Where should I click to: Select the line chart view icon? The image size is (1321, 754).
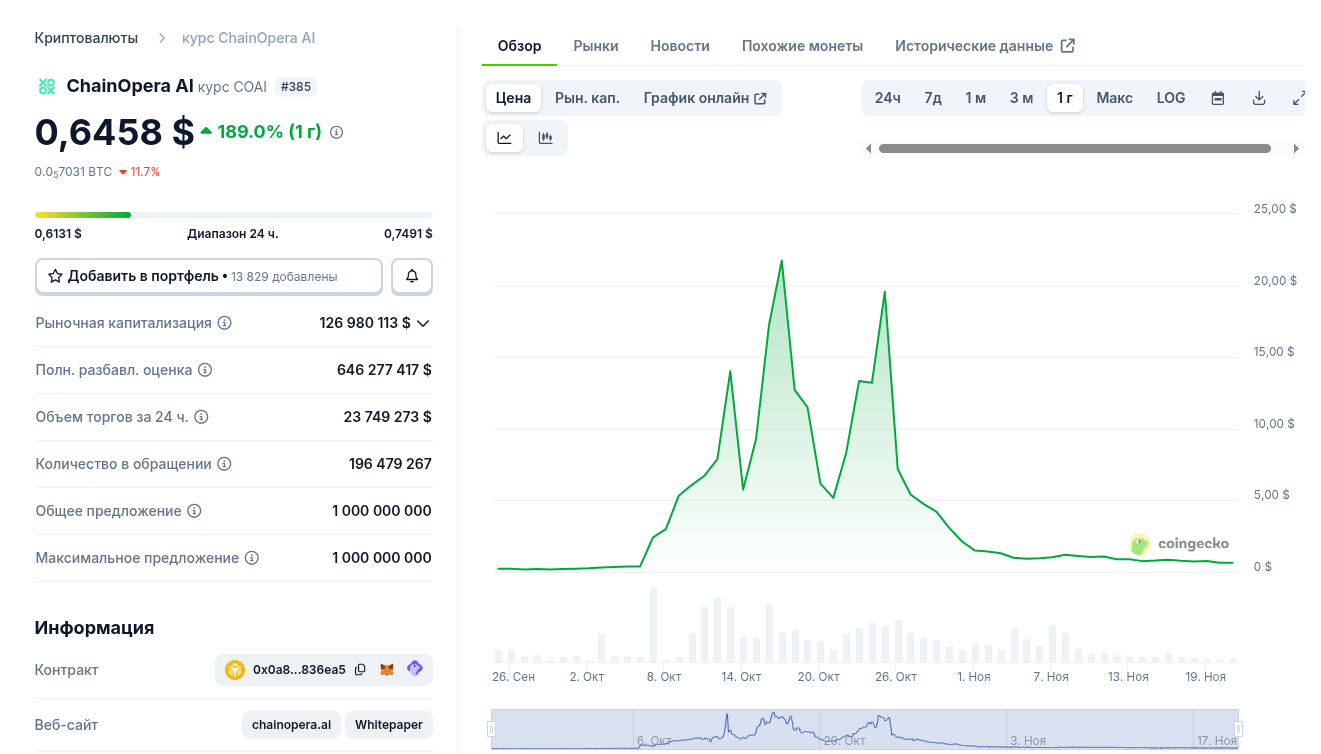tap(505, 138)
